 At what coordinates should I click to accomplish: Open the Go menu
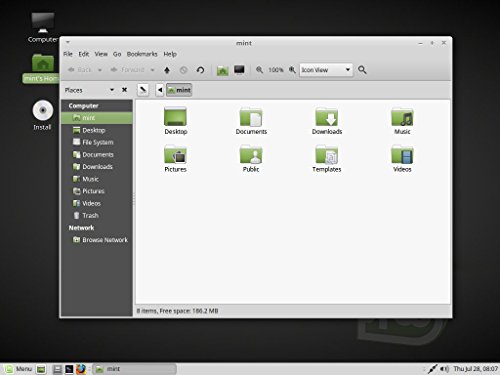[x=117, y=54]
